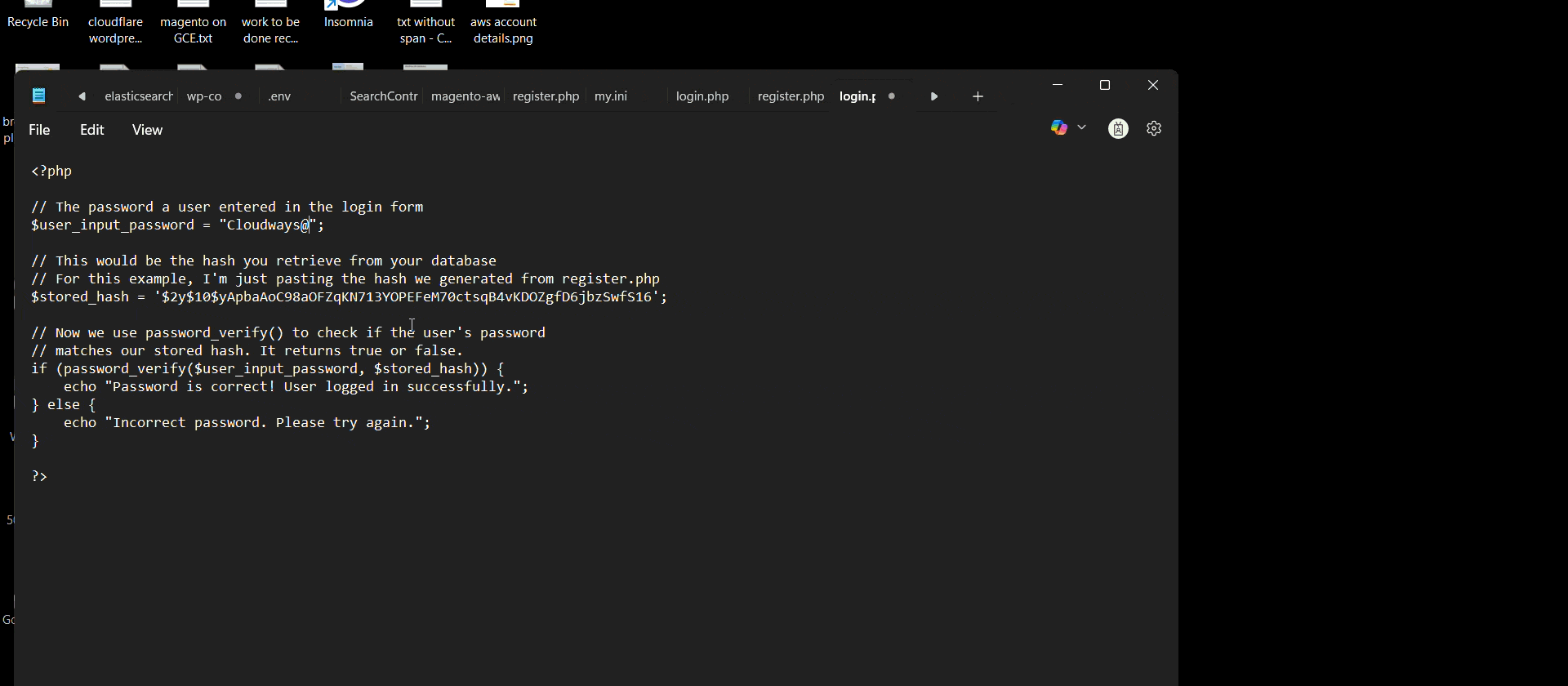Select the Insomnia desktop shortcut
The image size is (1568, 686).
348,16
